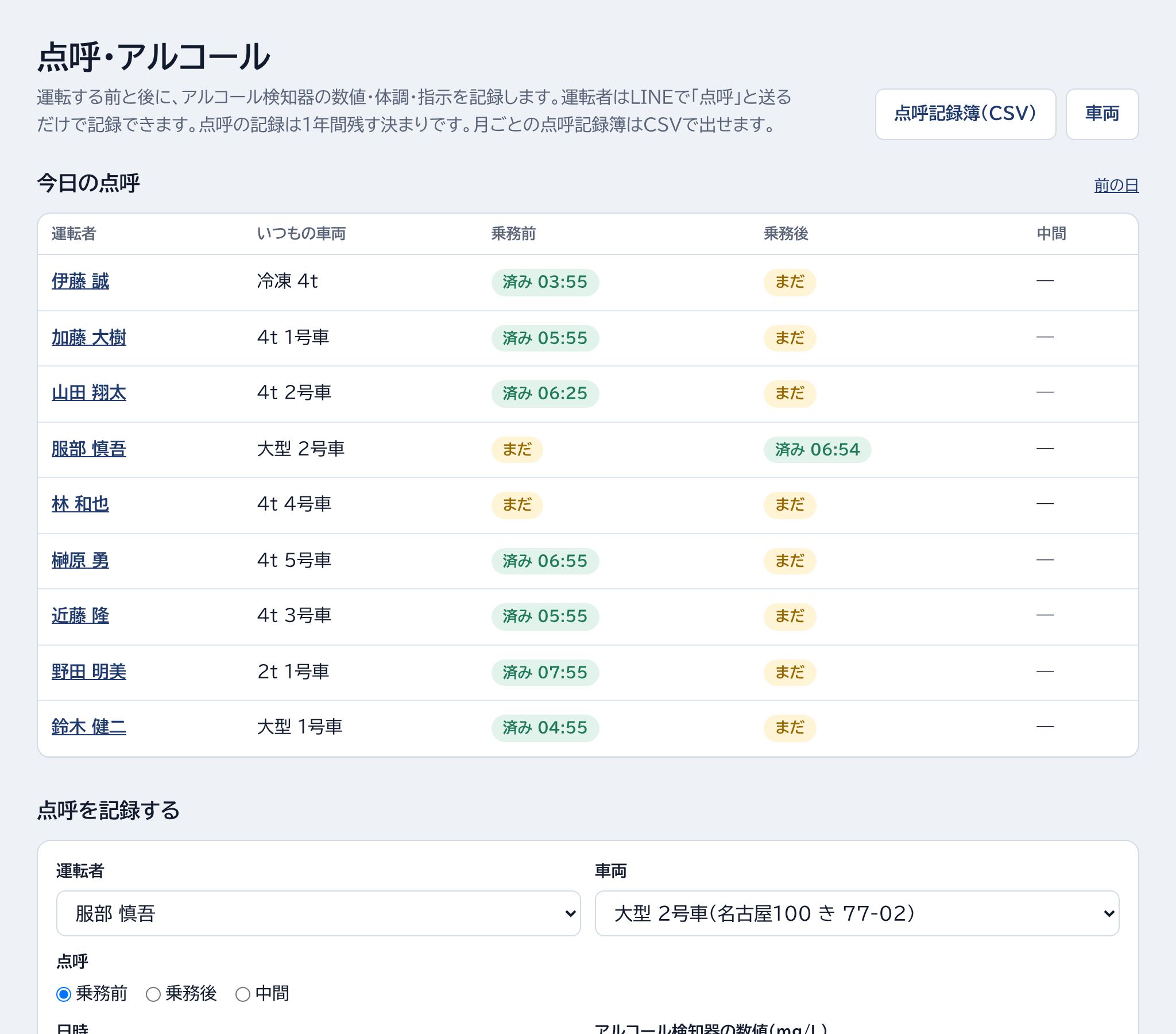Click 済み 07:55 badge for 野田 明美
Screen dimensions: 1176x1034
coord(545,673)
